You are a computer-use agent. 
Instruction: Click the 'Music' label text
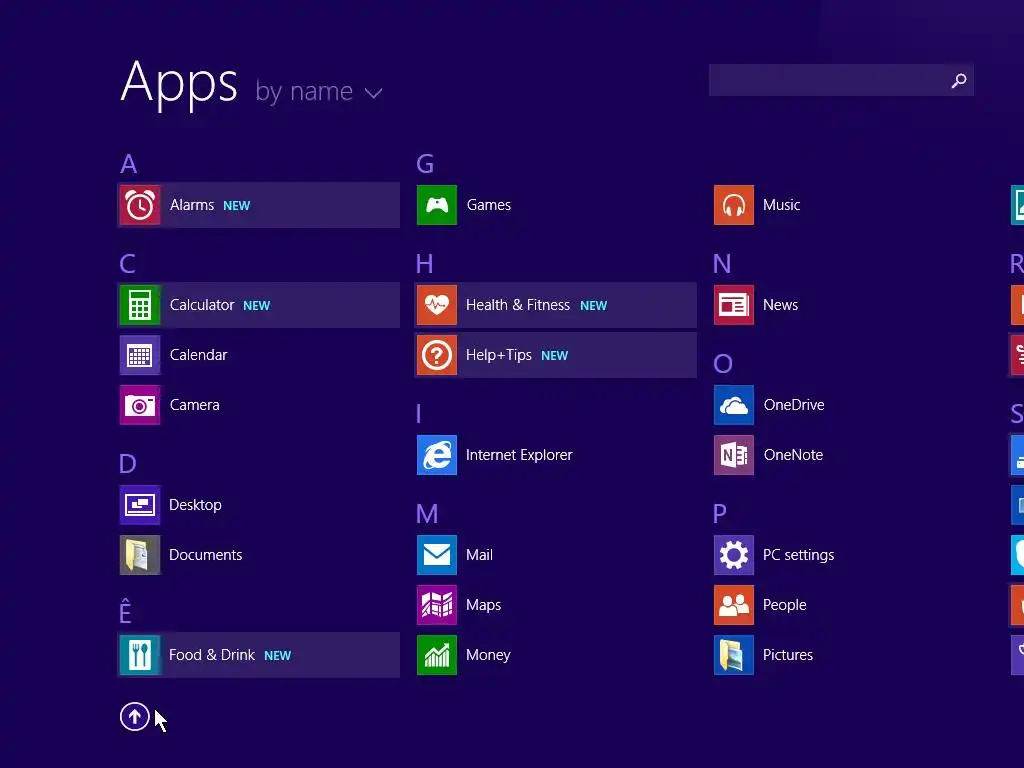point(782,205)
